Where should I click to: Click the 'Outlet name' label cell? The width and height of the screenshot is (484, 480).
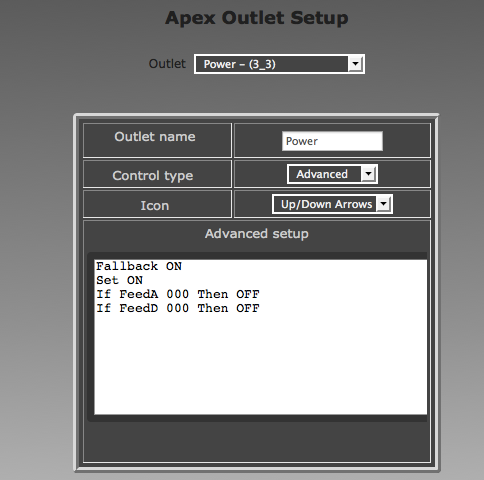(x=157, y=140)
